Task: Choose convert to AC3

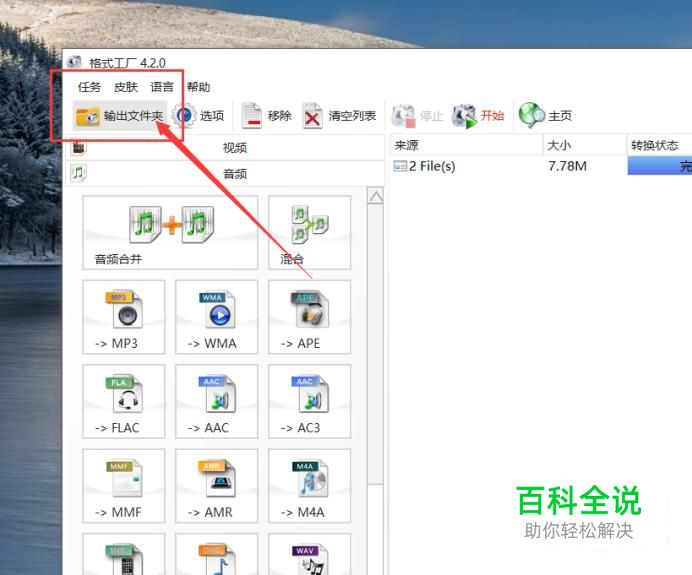Action: tap(309, 402)
